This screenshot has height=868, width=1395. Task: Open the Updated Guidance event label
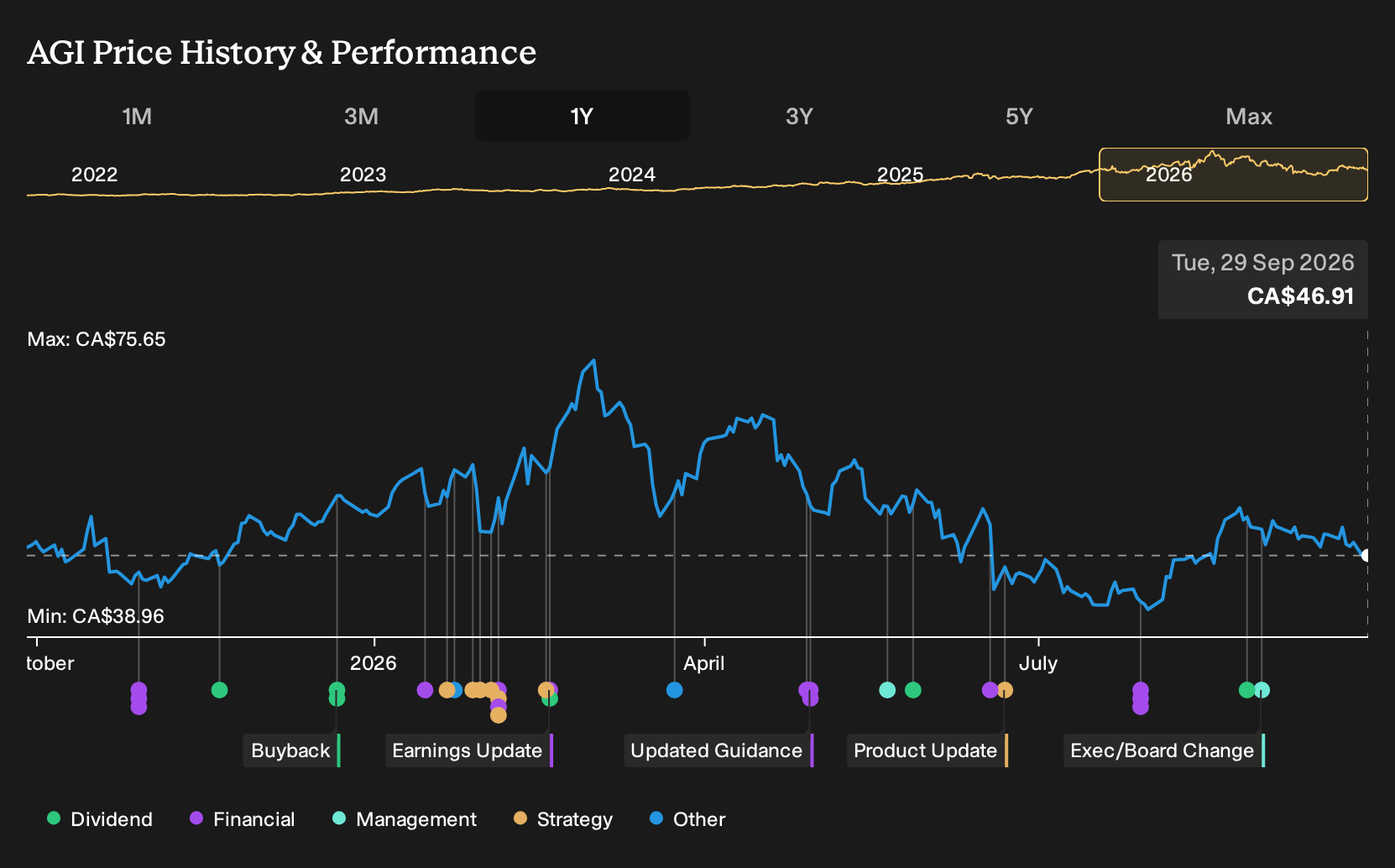pos(718,750)
